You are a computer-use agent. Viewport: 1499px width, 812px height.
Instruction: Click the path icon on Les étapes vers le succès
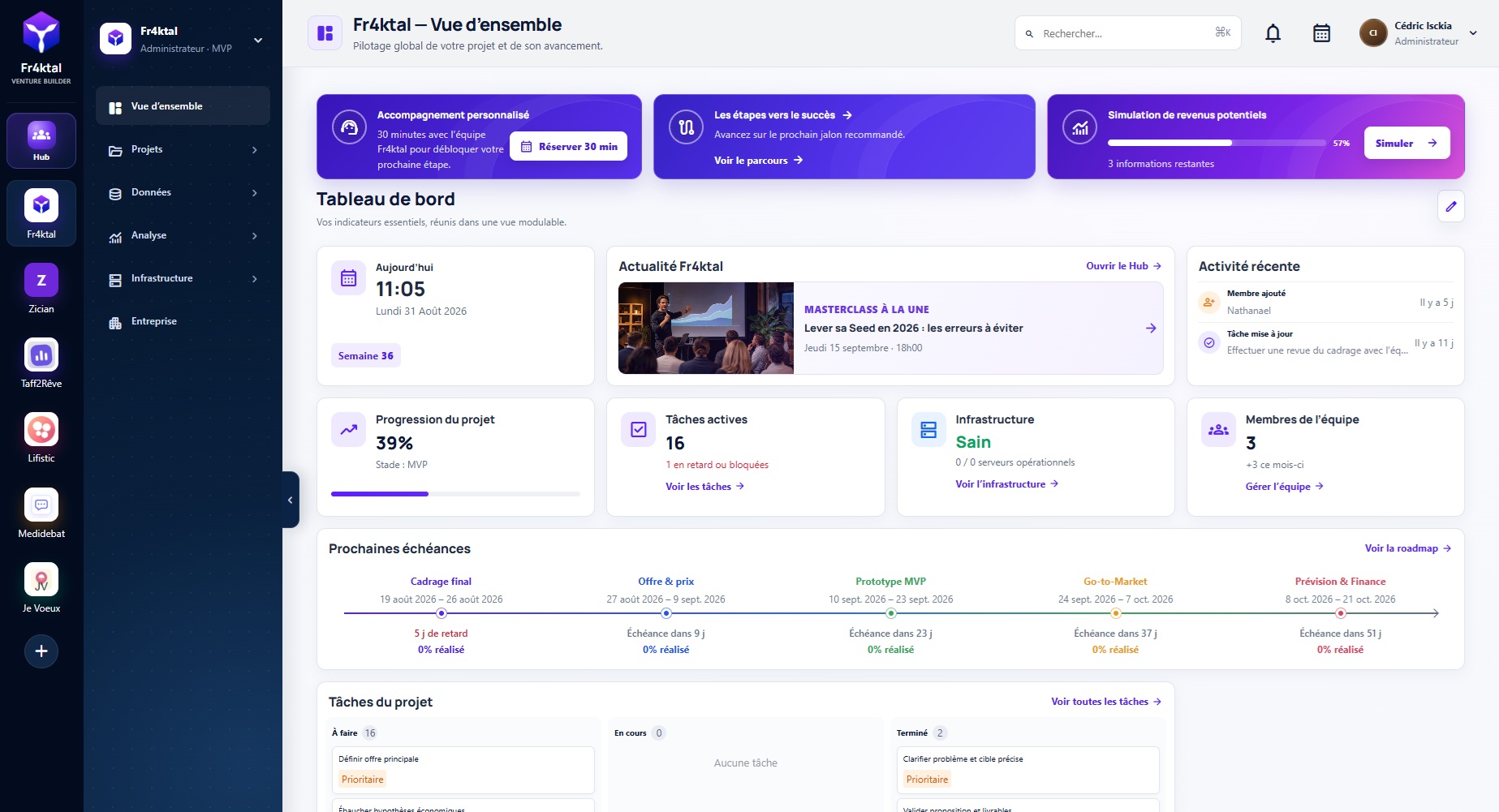[x=686, y=128]
